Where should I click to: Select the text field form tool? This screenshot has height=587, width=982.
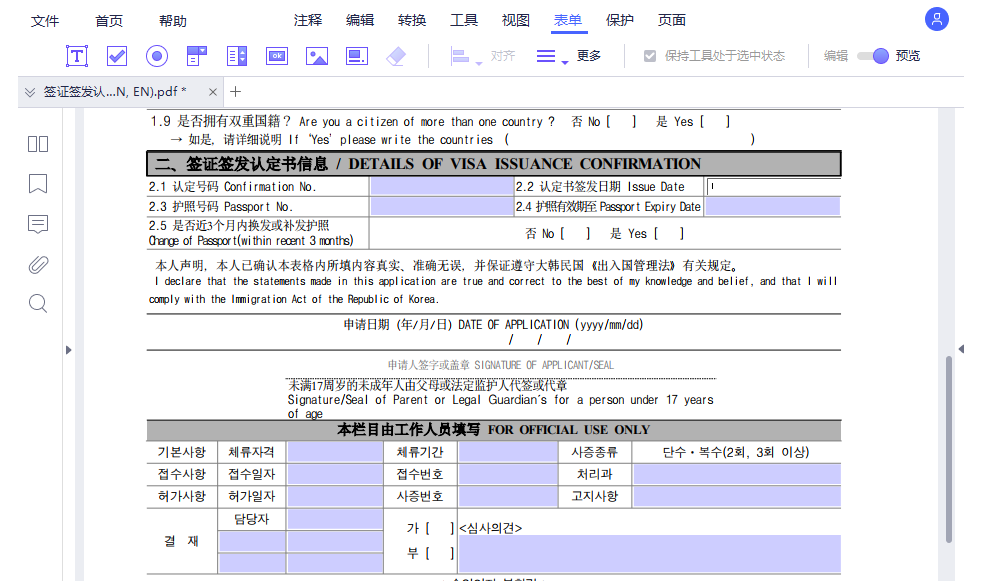click(77, 56)
